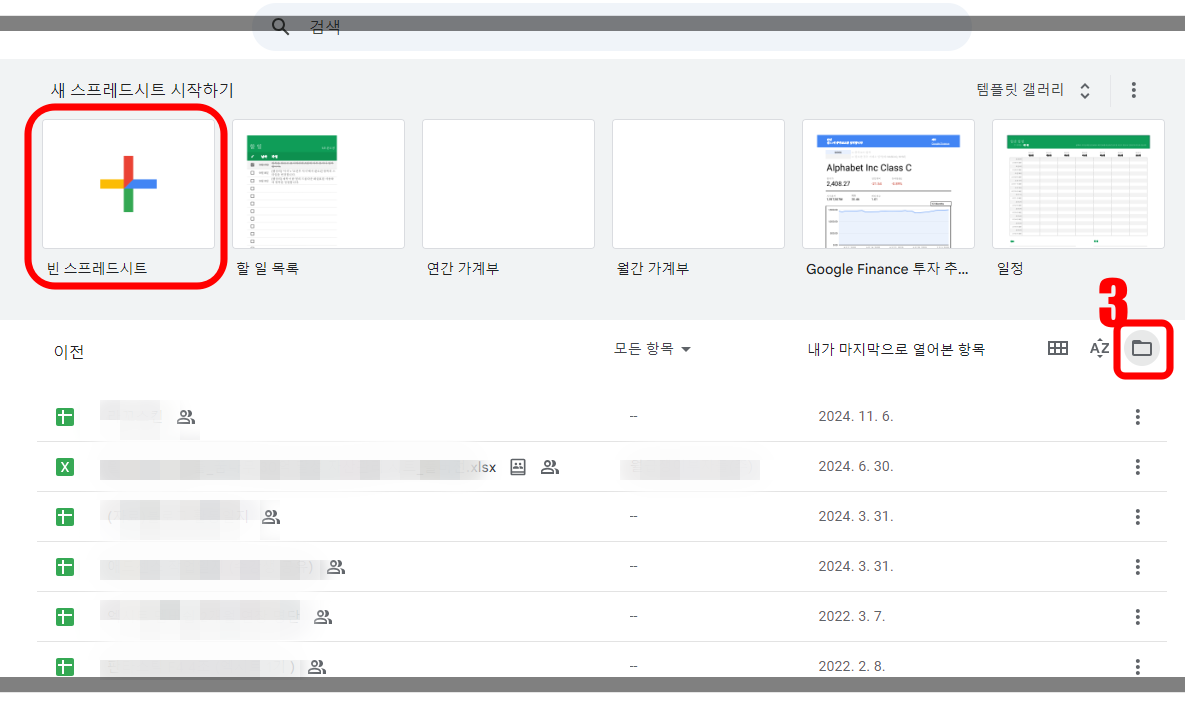Open the file picker folder icon
The width and height of the screenshot is (1185, 708).
[x=1141, y=348]
